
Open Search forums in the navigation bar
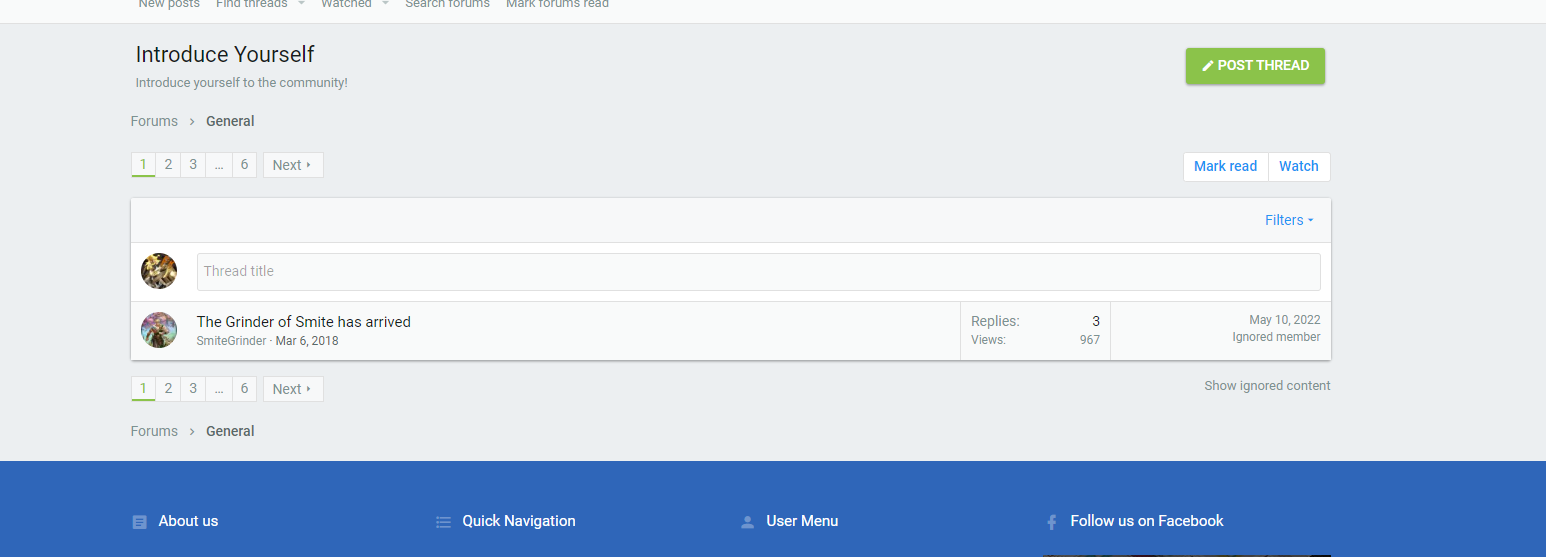tap(447, 5)
